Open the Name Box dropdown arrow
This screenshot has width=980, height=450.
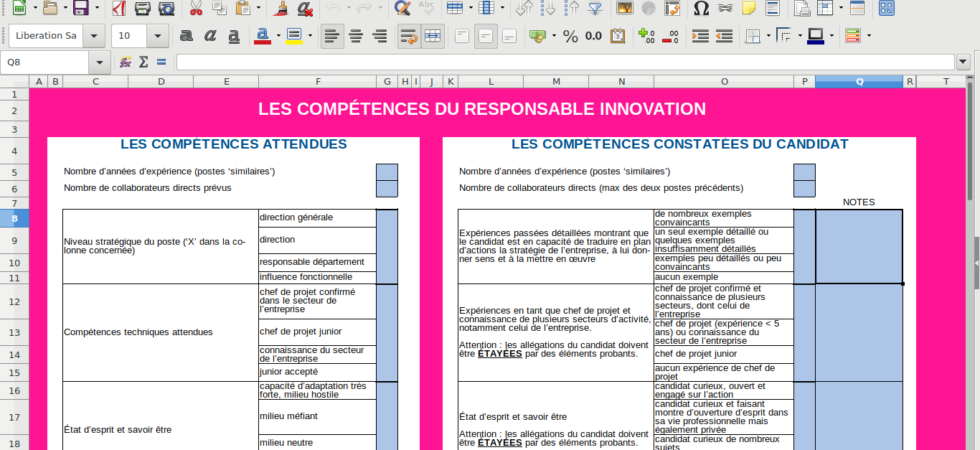(98, 62)
